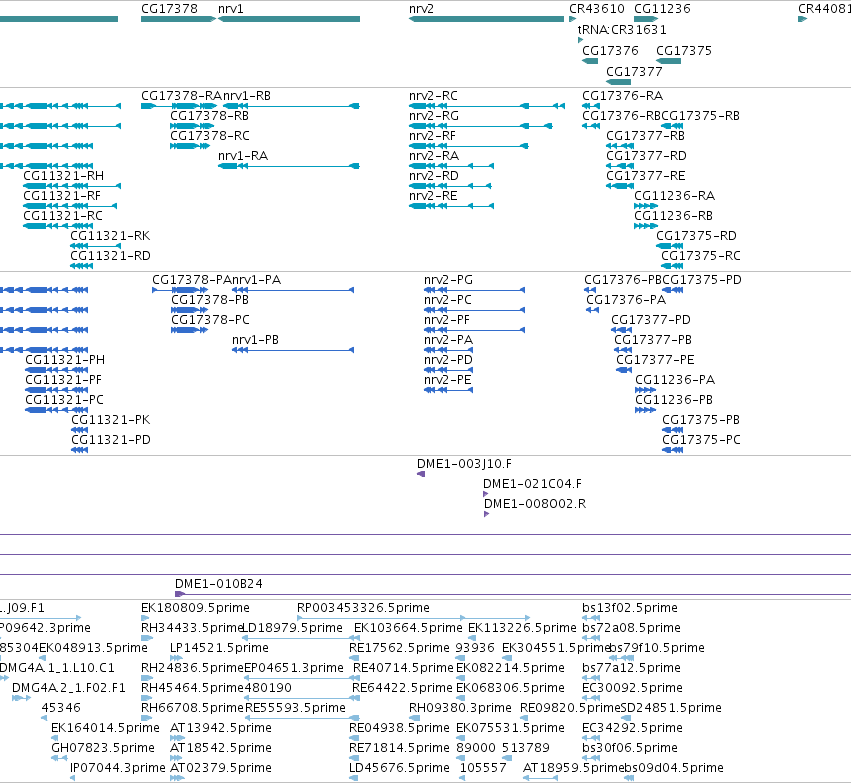Click the CG17377-PE protein label
Screen dimensions: 851x783
coord(655,360)
